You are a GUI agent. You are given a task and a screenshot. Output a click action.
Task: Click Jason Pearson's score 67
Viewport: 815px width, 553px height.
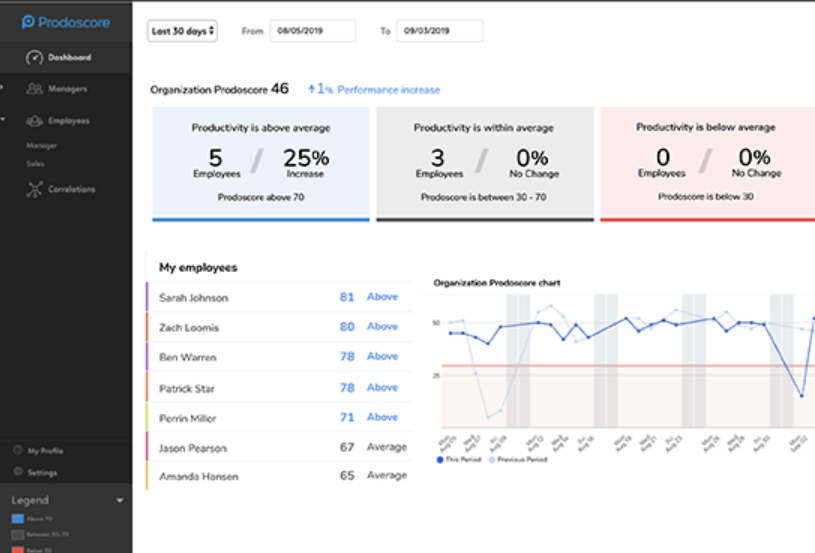pos(347,447)
